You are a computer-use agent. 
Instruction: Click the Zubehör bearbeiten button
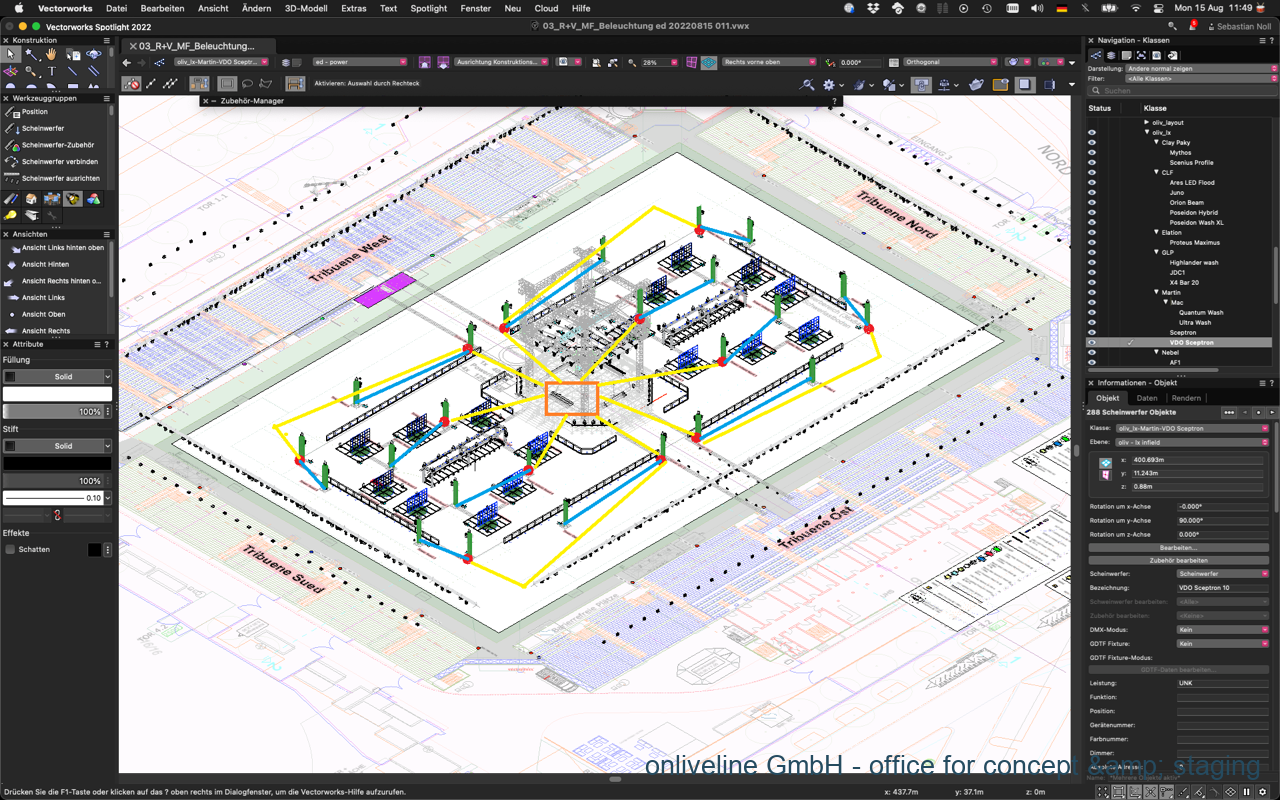tap(1178, 560)
